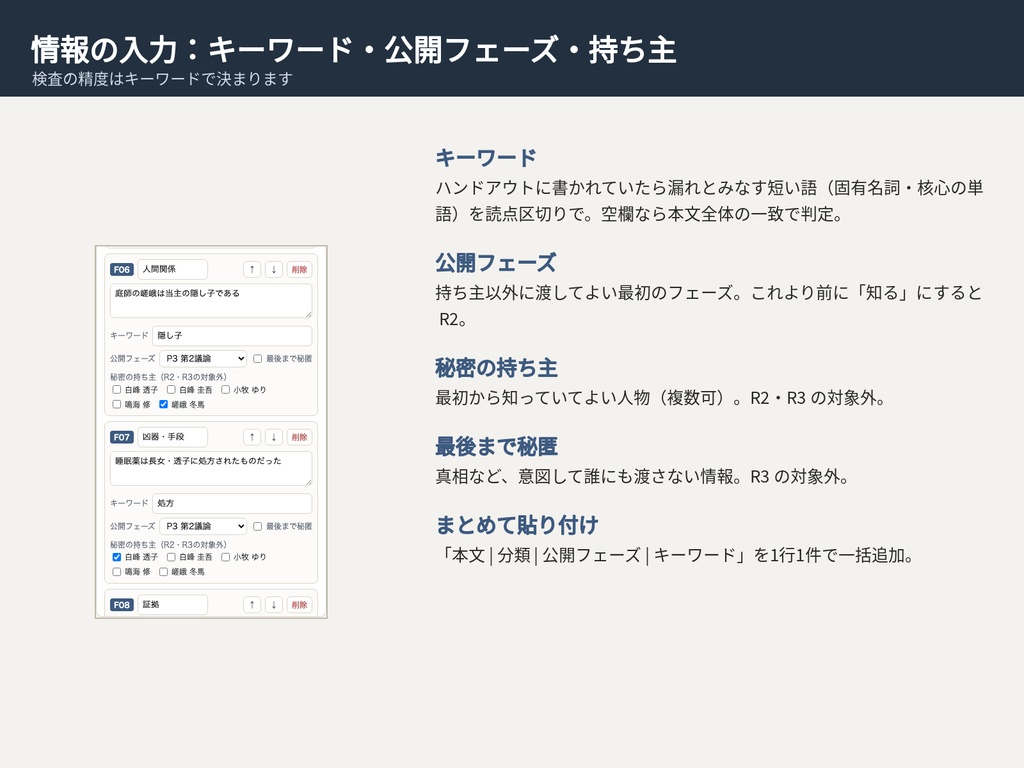This screenshot has height=768, width=1024.
Task: Check 最後まで秘匿 for item F07
Action: click(x=257, y=526)
